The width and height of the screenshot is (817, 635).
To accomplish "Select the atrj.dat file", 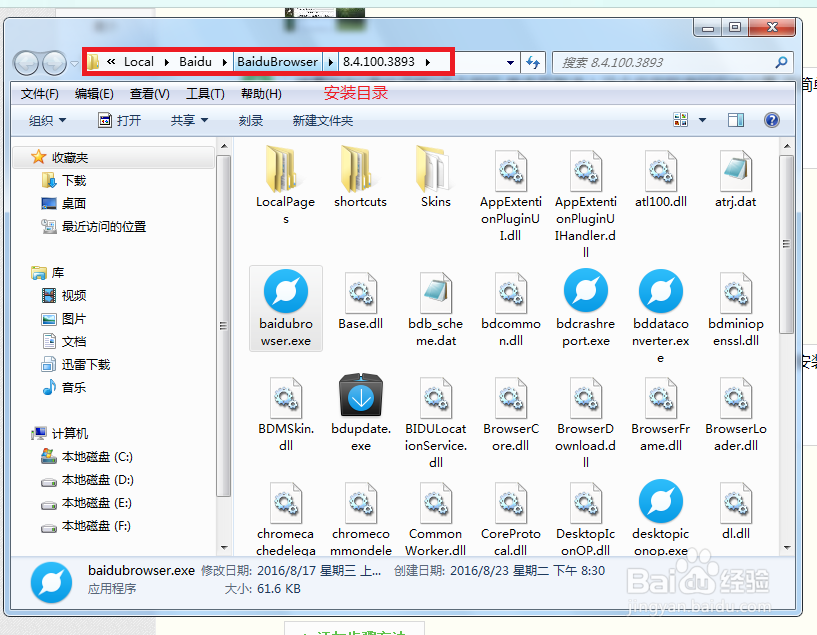I will tap(735, 179).
